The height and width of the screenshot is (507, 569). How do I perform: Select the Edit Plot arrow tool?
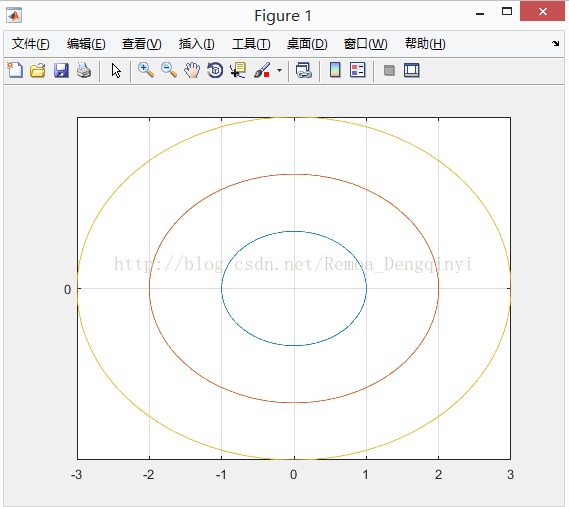[x=116, y=70]
